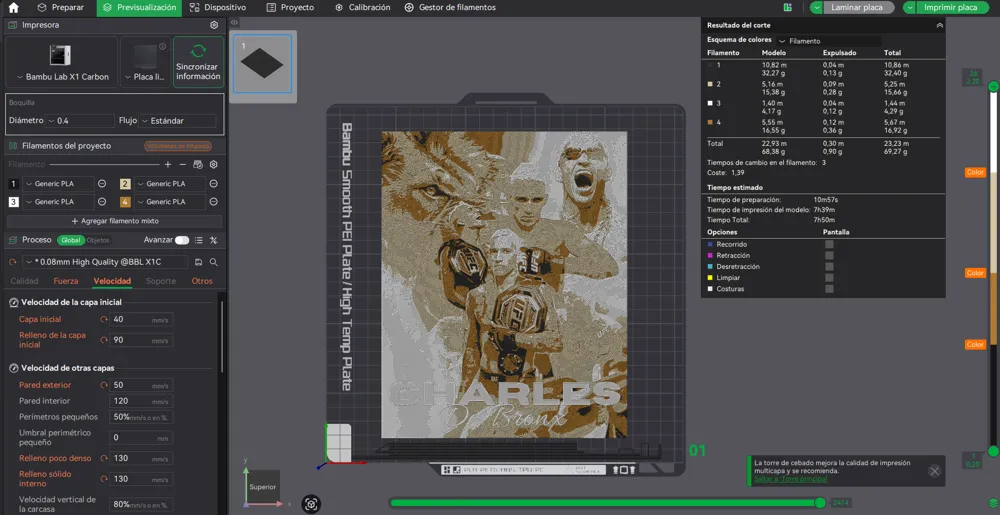Screen dimensions: 1000x515
Task: Open Proyecto tab
Action: (x=290, y=8)
